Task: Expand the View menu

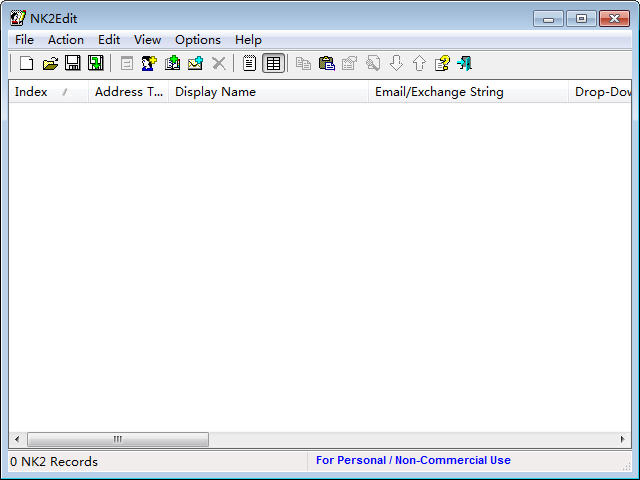Action: pyautogui.click(x=147, y=40)
